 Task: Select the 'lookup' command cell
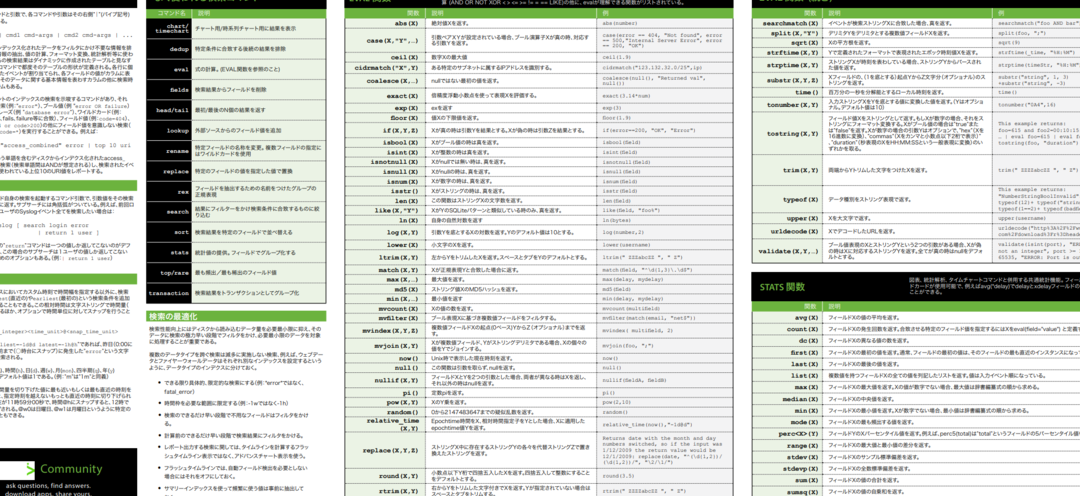tap(169, 131)
